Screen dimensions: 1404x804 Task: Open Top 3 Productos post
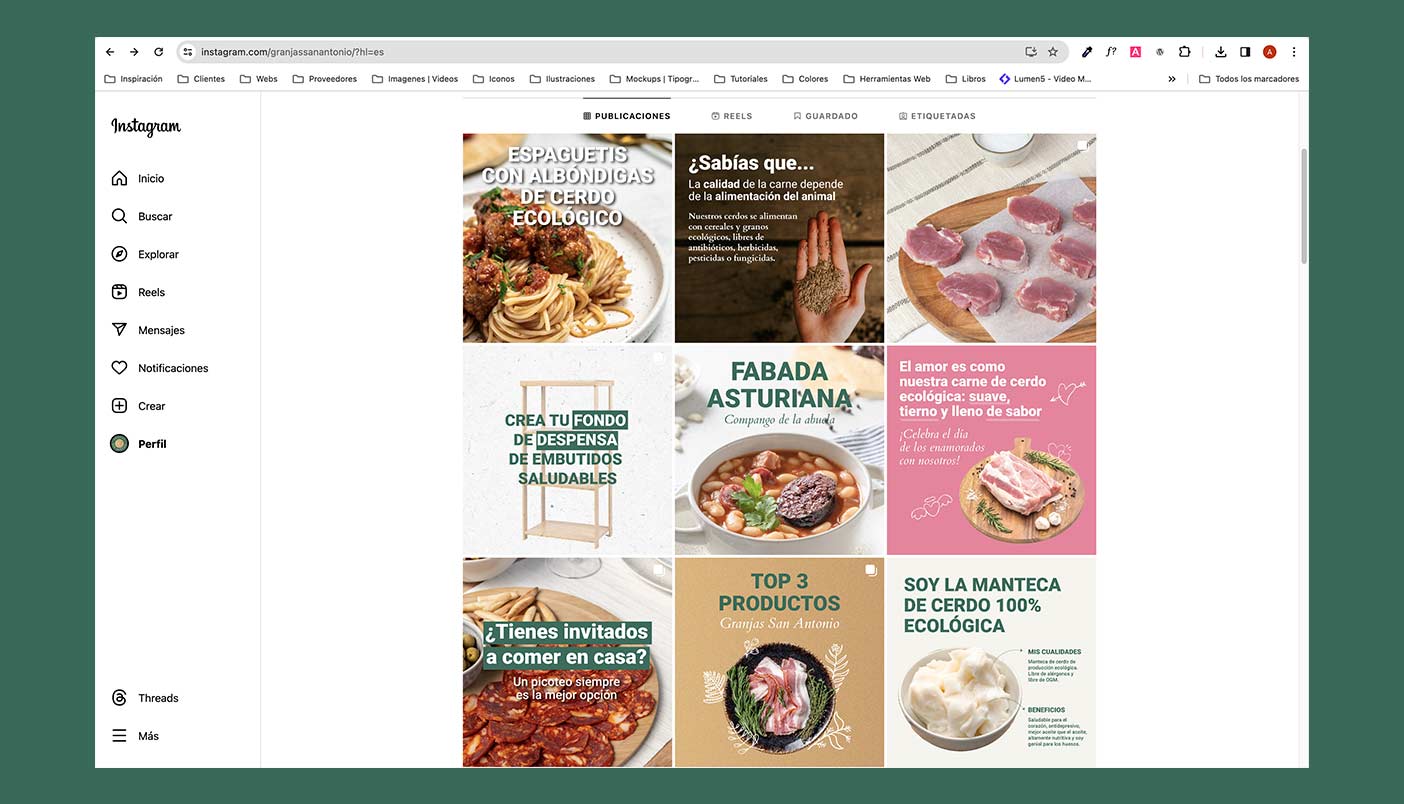[779, 662]
